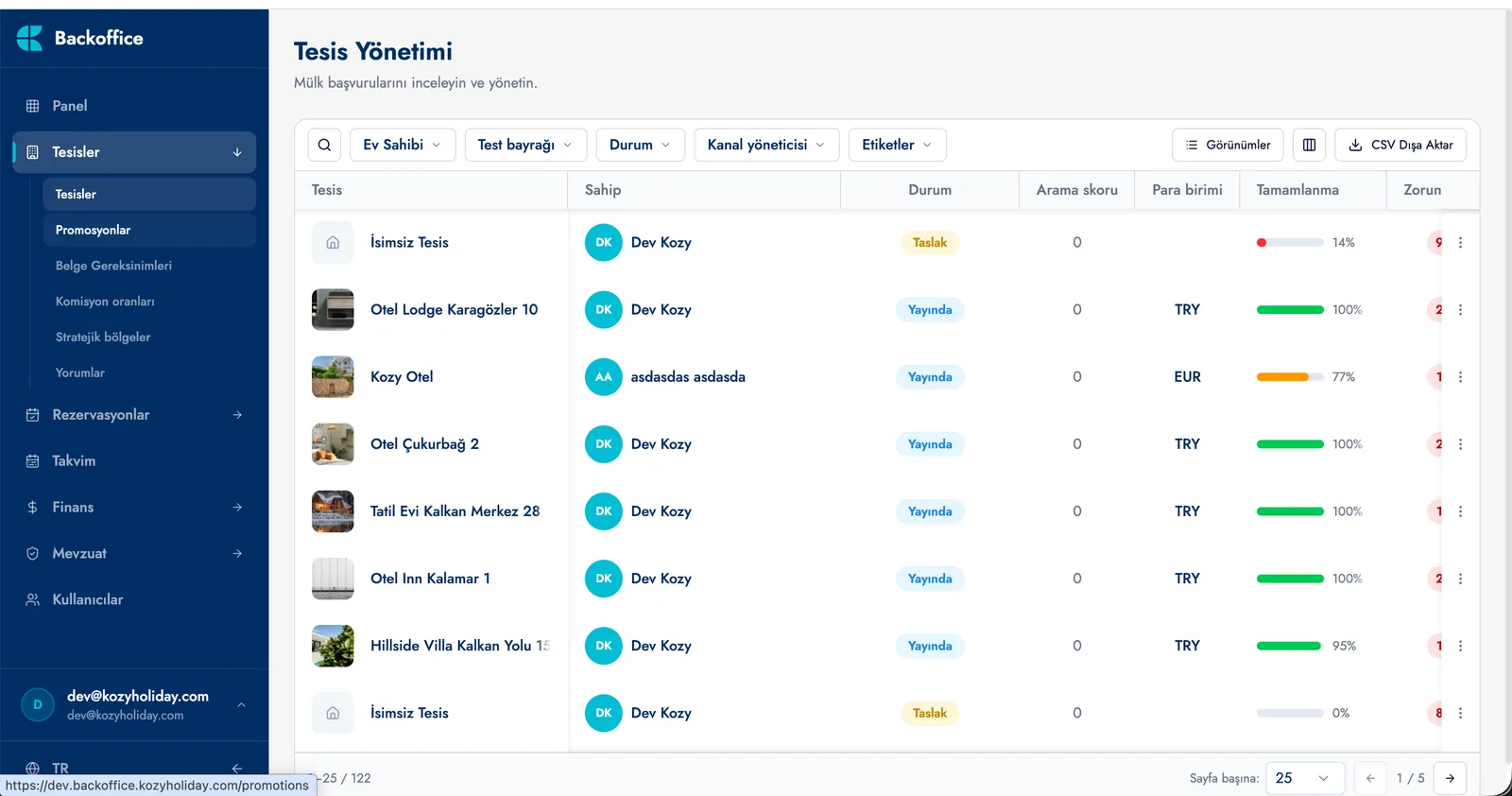Open Belge Gereksinimleri in the sidebar
Image resolution: width=1512 pixels, height=796 pixels.
click(149, 266)
